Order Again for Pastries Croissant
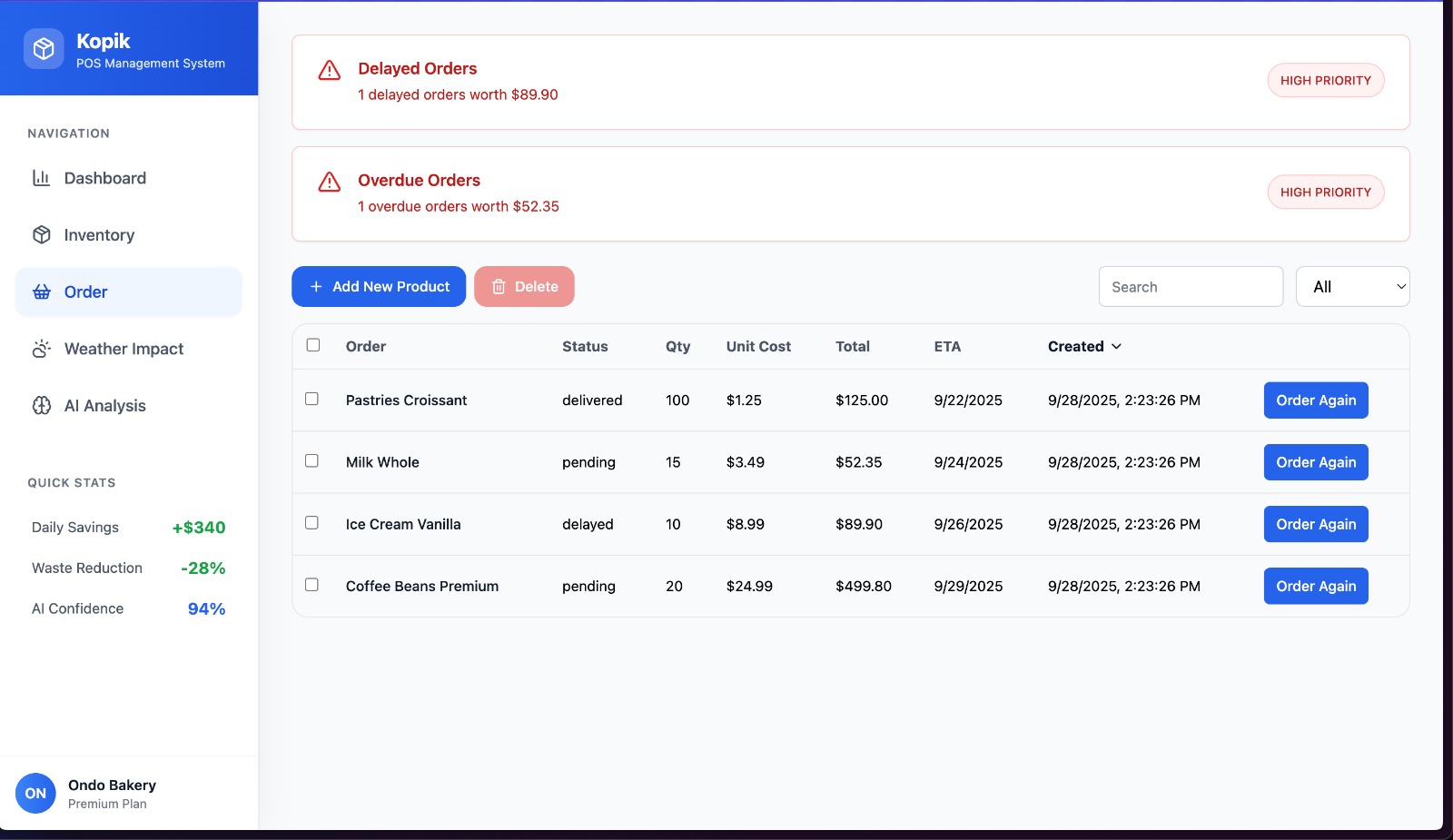This screenshot has width=1453, height=840. point(1316,400)
